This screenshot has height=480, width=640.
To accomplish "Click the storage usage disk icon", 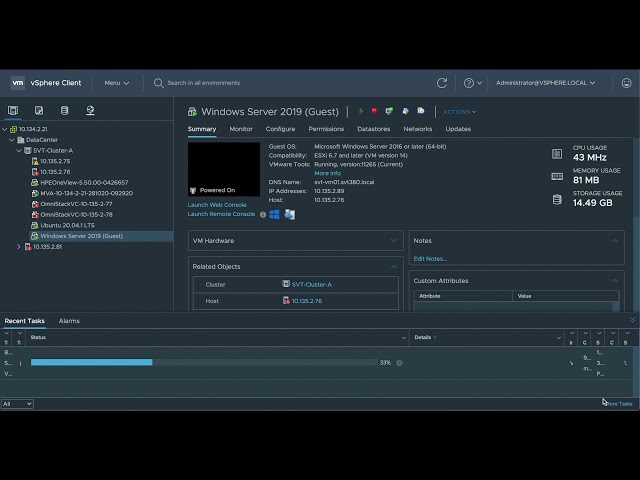I will click(x=557, y=199).
